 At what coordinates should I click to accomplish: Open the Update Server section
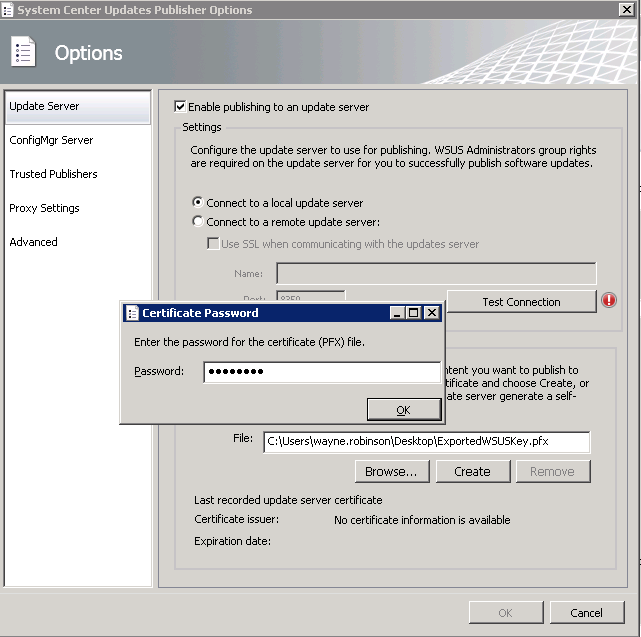tap(78, 107)
